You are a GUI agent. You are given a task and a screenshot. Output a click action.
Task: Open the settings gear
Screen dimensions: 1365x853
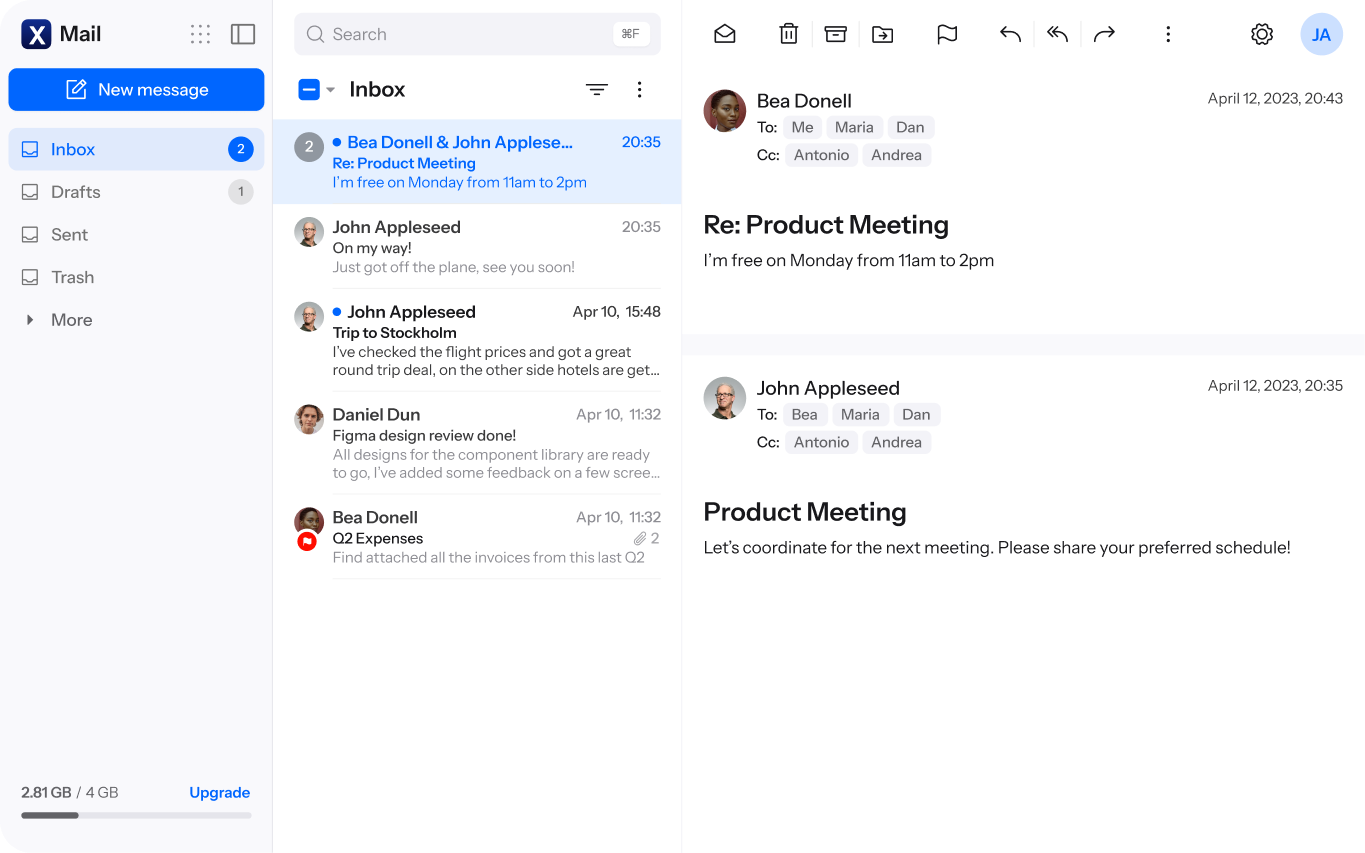1262,34
